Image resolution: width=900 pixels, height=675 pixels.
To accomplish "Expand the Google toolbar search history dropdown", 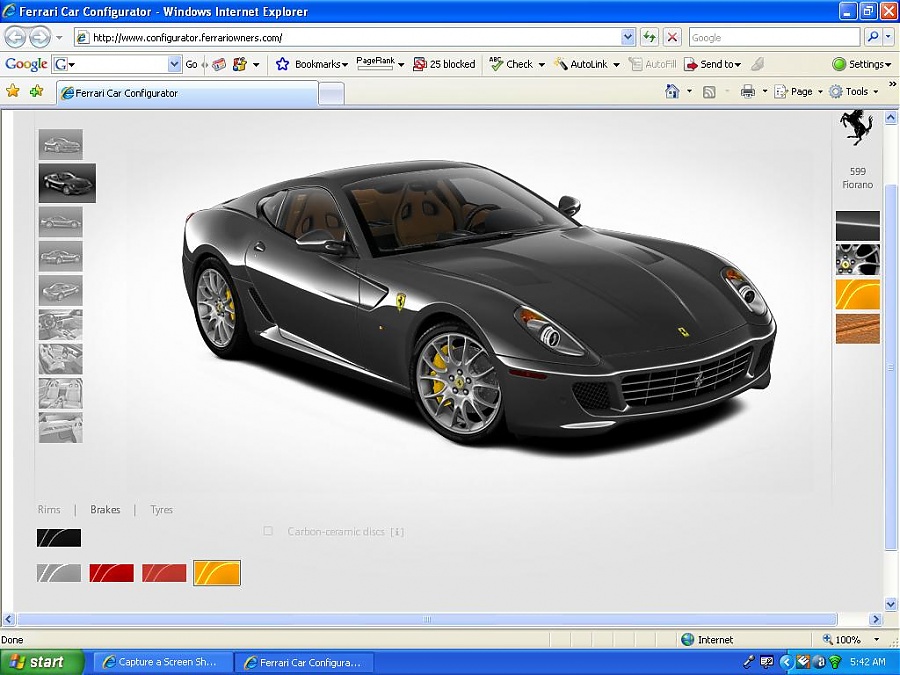I will 174,64.
